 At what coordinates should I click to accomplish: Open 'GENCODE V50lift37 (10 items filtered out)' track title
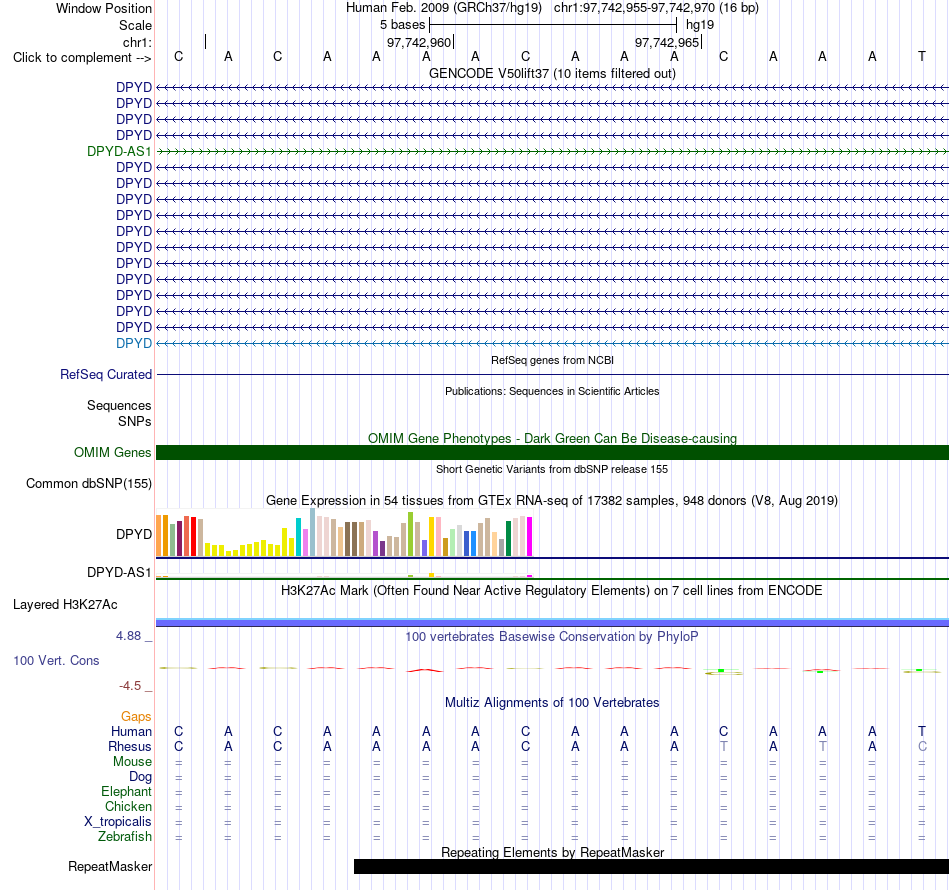point(552,73)
